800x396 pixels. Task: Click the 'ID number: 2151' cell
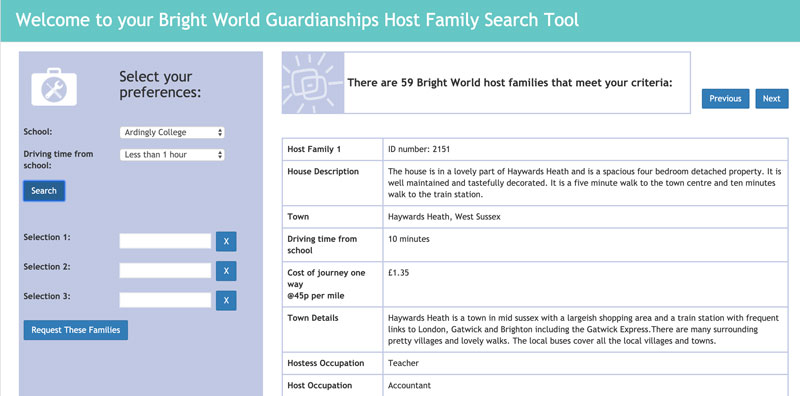(585, 150)
